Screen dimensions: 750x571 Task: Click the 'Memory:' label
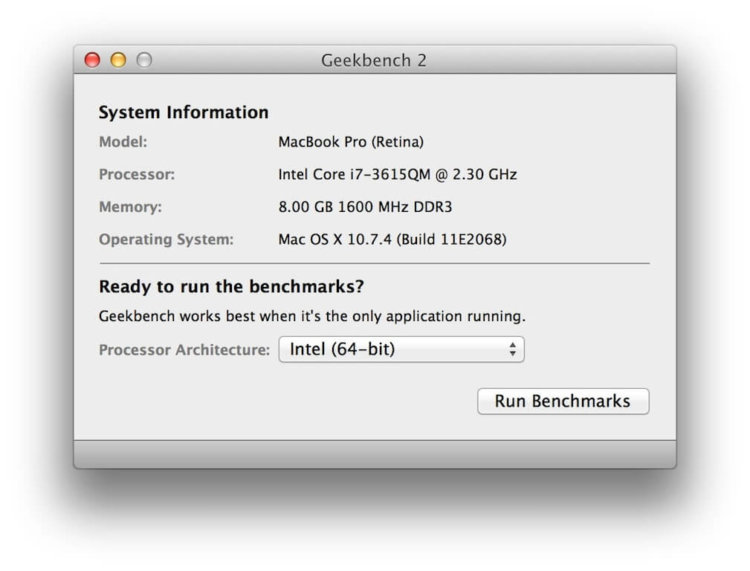[x=131, y=207]
